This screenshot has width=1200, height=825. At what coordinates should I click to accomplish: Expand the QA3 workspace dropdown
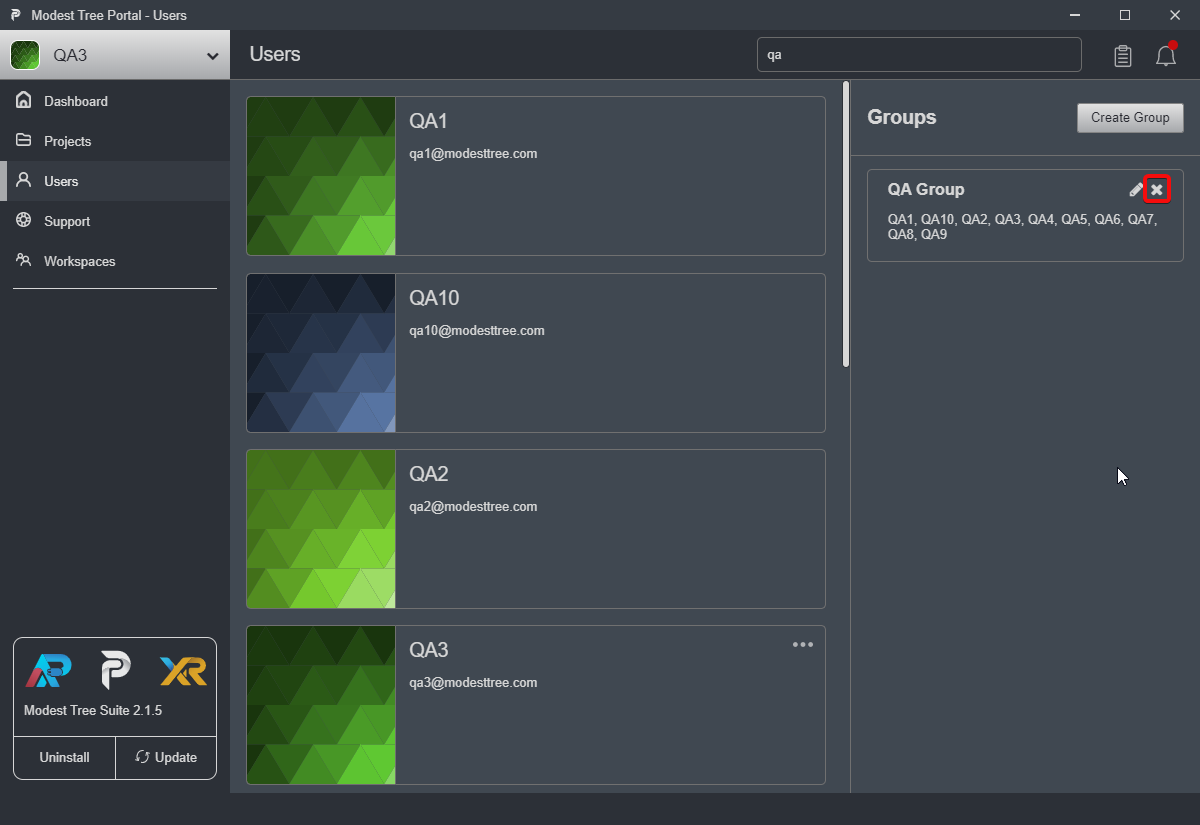[212, 56]
